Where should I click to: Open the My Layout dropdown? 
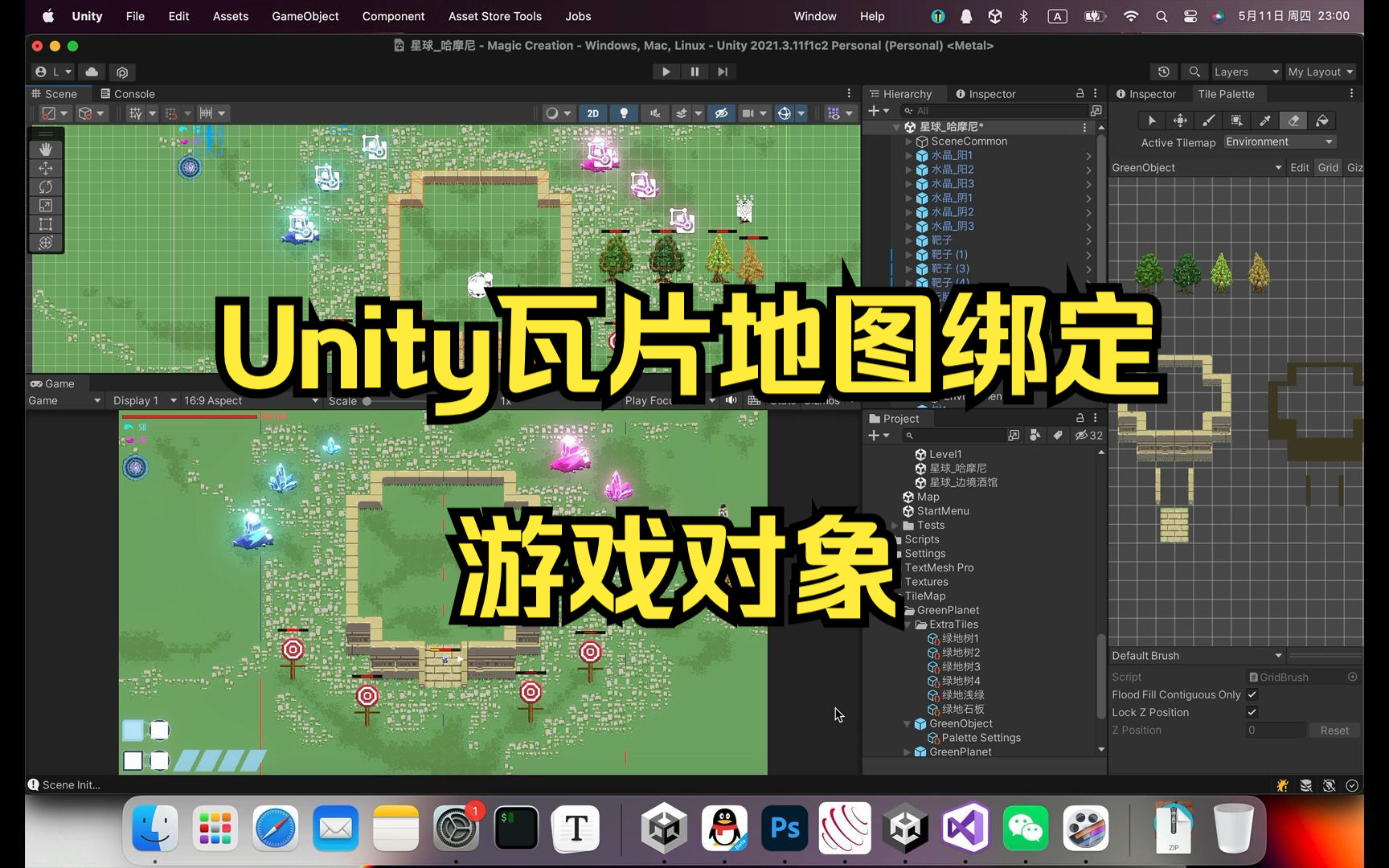pos(1320,72)
